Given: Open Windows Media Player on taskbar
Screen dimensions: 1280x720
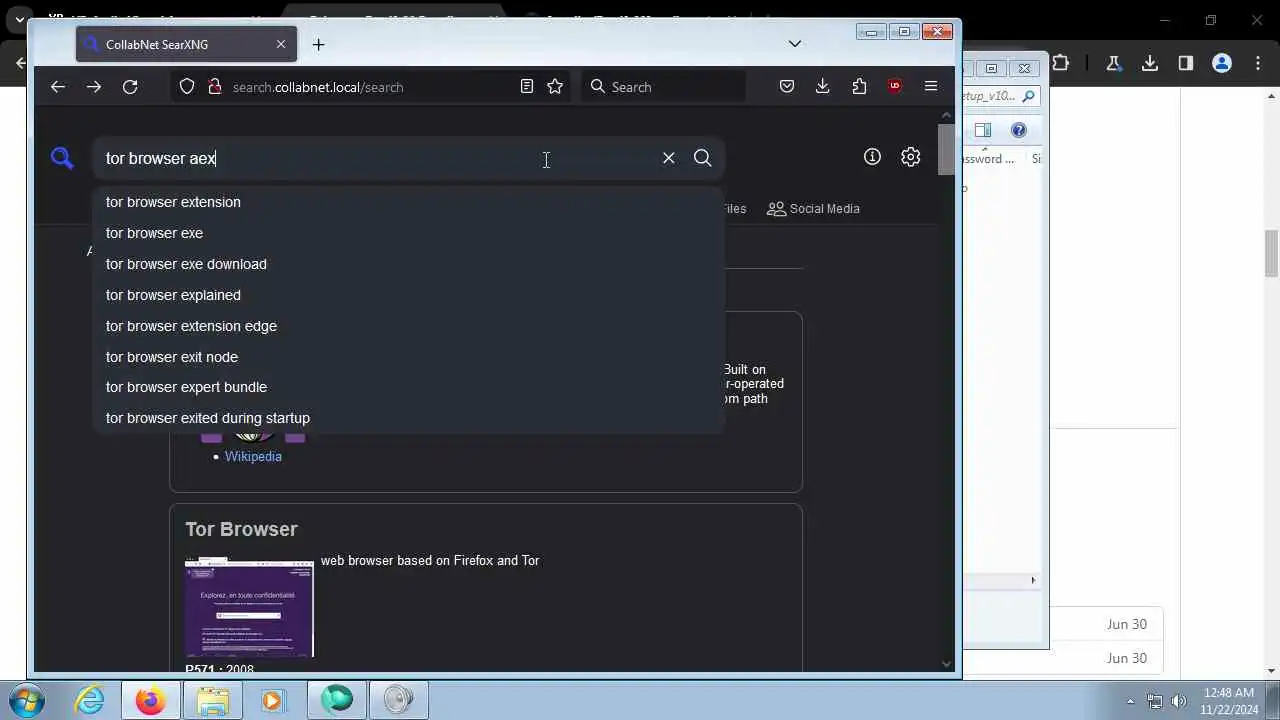Looking at the screenshot, I should (274, 700).
